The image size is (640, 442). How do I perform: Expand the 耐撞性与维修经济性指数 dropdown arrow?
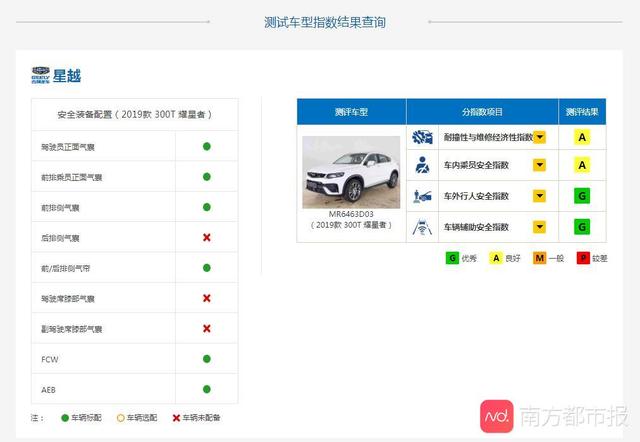click(x=539, y=137)
